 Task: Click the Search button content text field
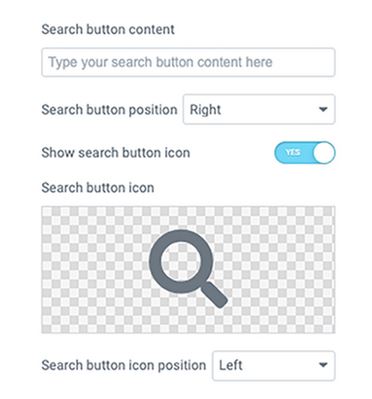tap(188, 62)
